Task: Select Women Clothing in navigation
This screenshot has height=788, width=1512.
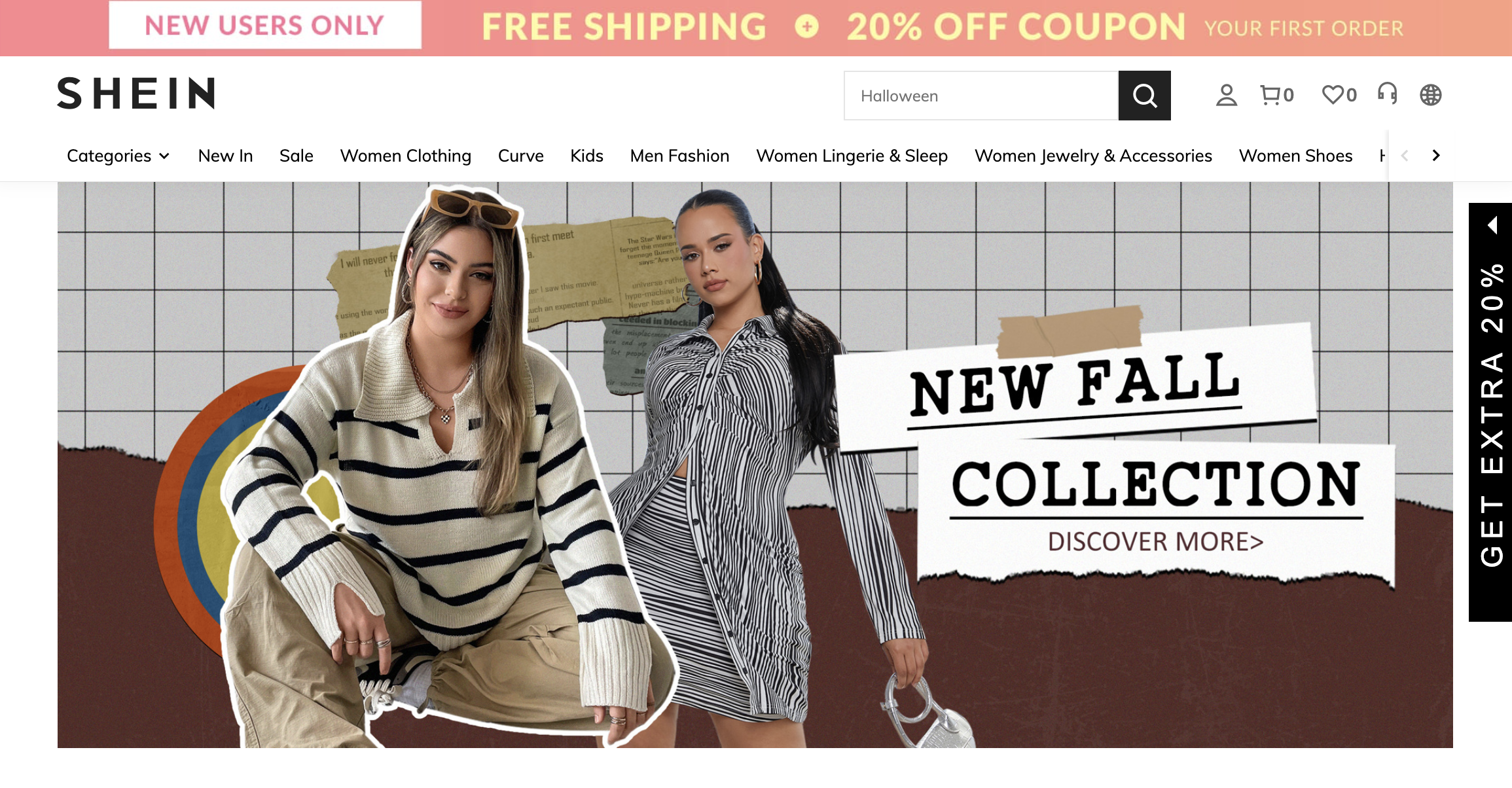Action: click(406, 156)
